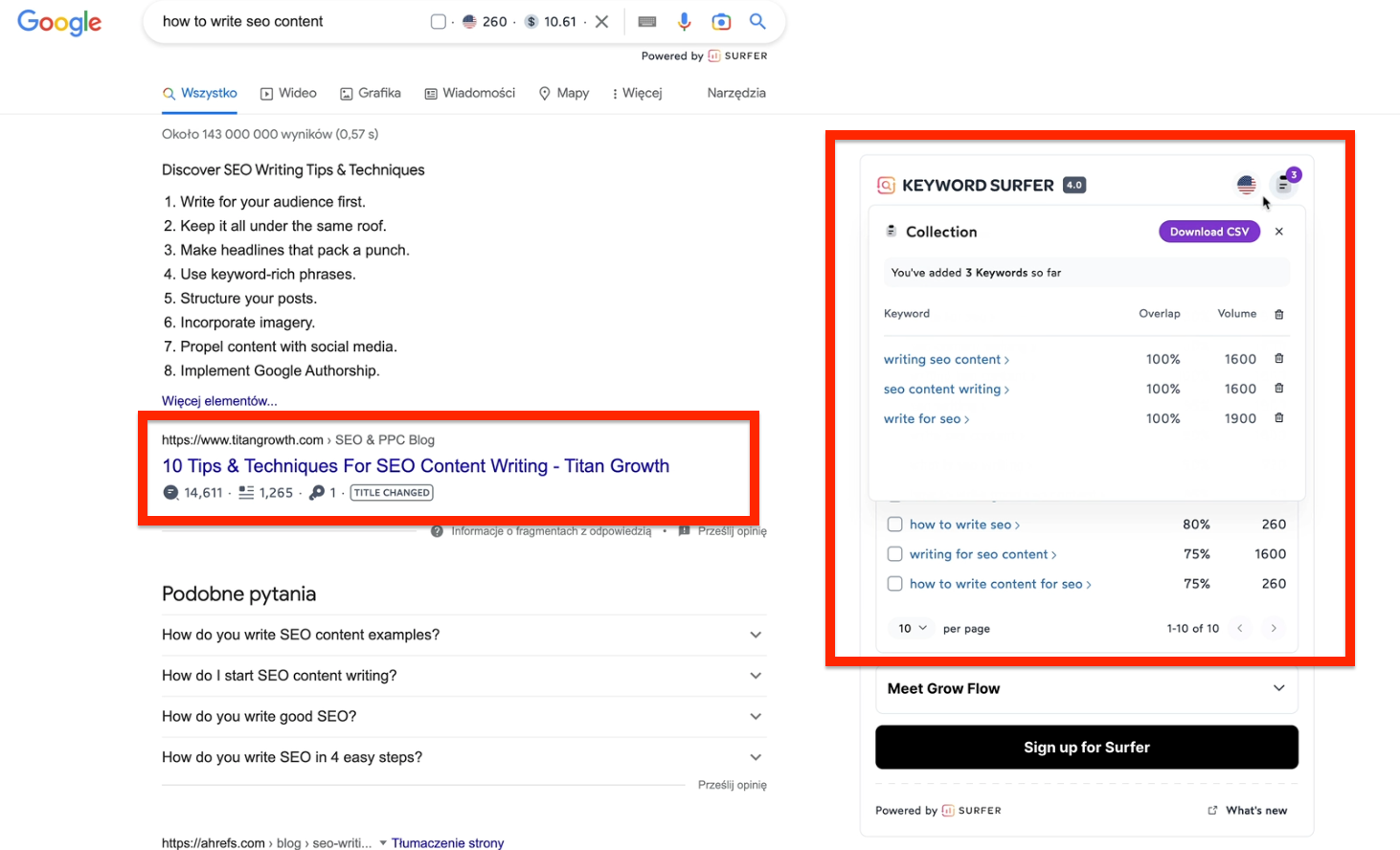Click the blue search magnifier button
Viewport: 1400px width, 850px height.
[x=757, y=21]
